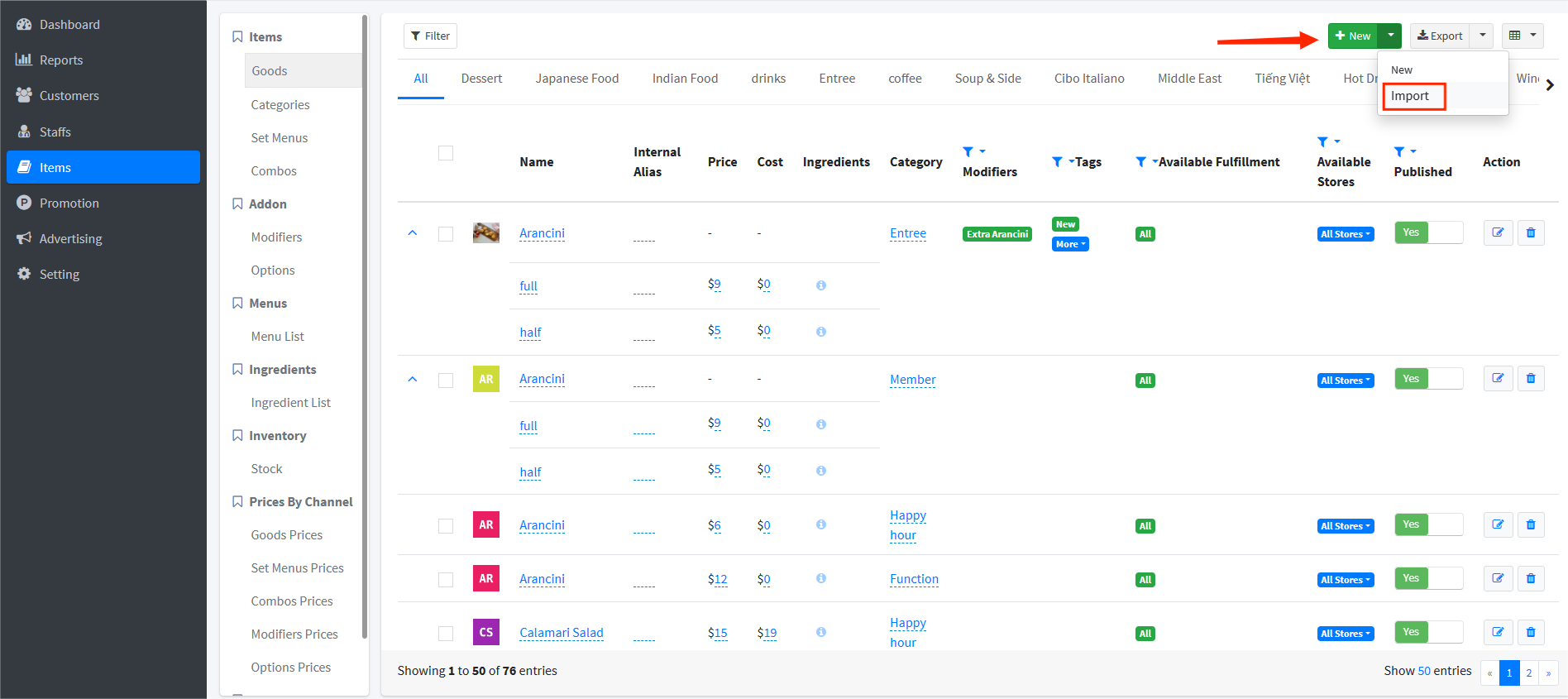
Task: Select the Member Arancini row checkbox
Action: (446, 381)
